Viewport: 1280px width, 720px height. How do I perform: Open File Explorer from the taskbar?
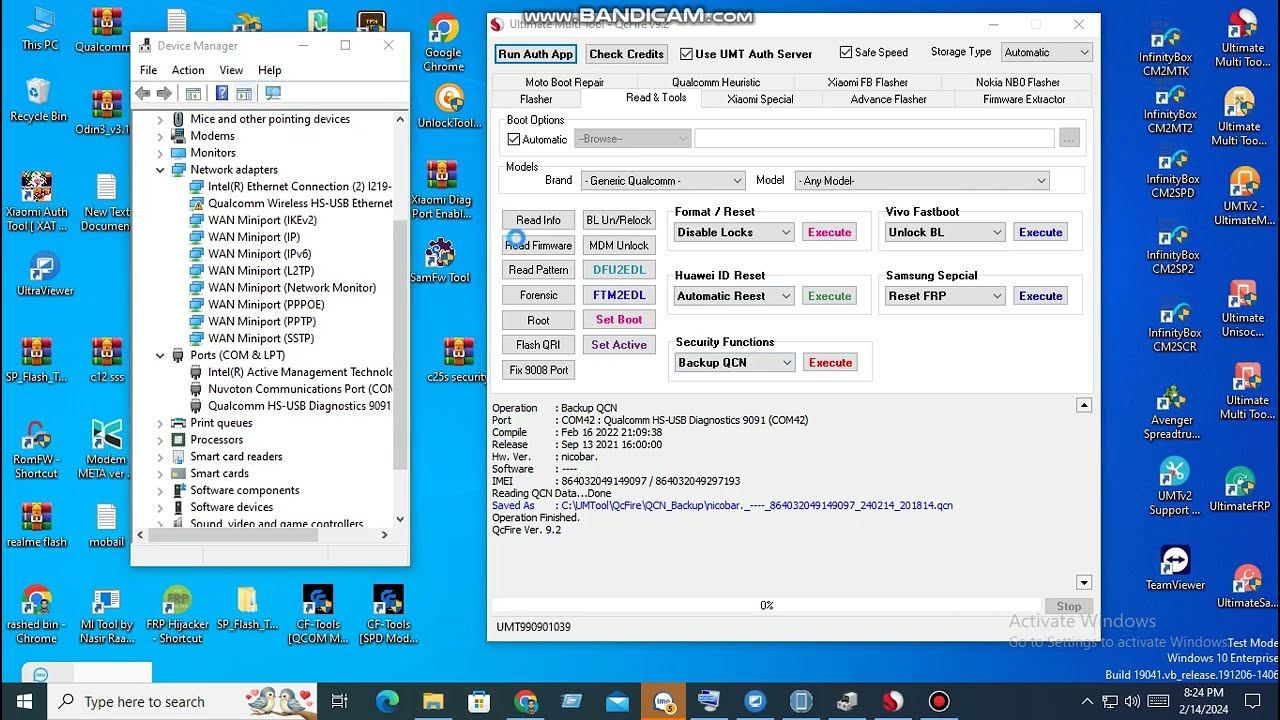433,701
